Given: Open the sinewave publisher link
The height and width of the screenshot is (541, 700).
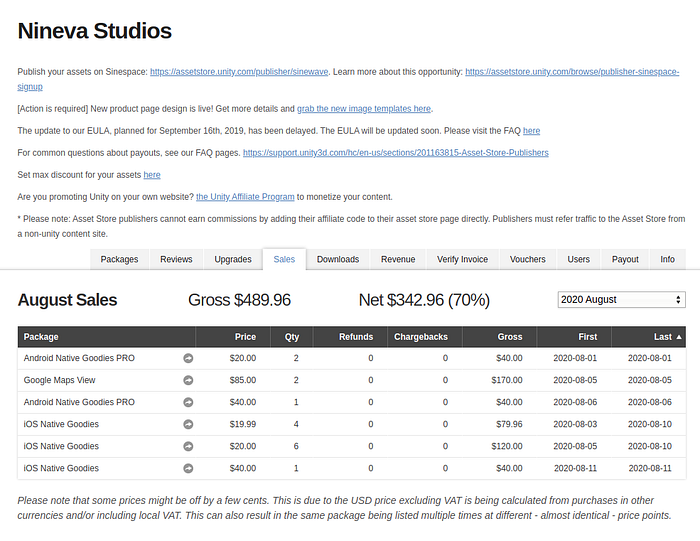Looking at the screenshot, I should 239,72.
